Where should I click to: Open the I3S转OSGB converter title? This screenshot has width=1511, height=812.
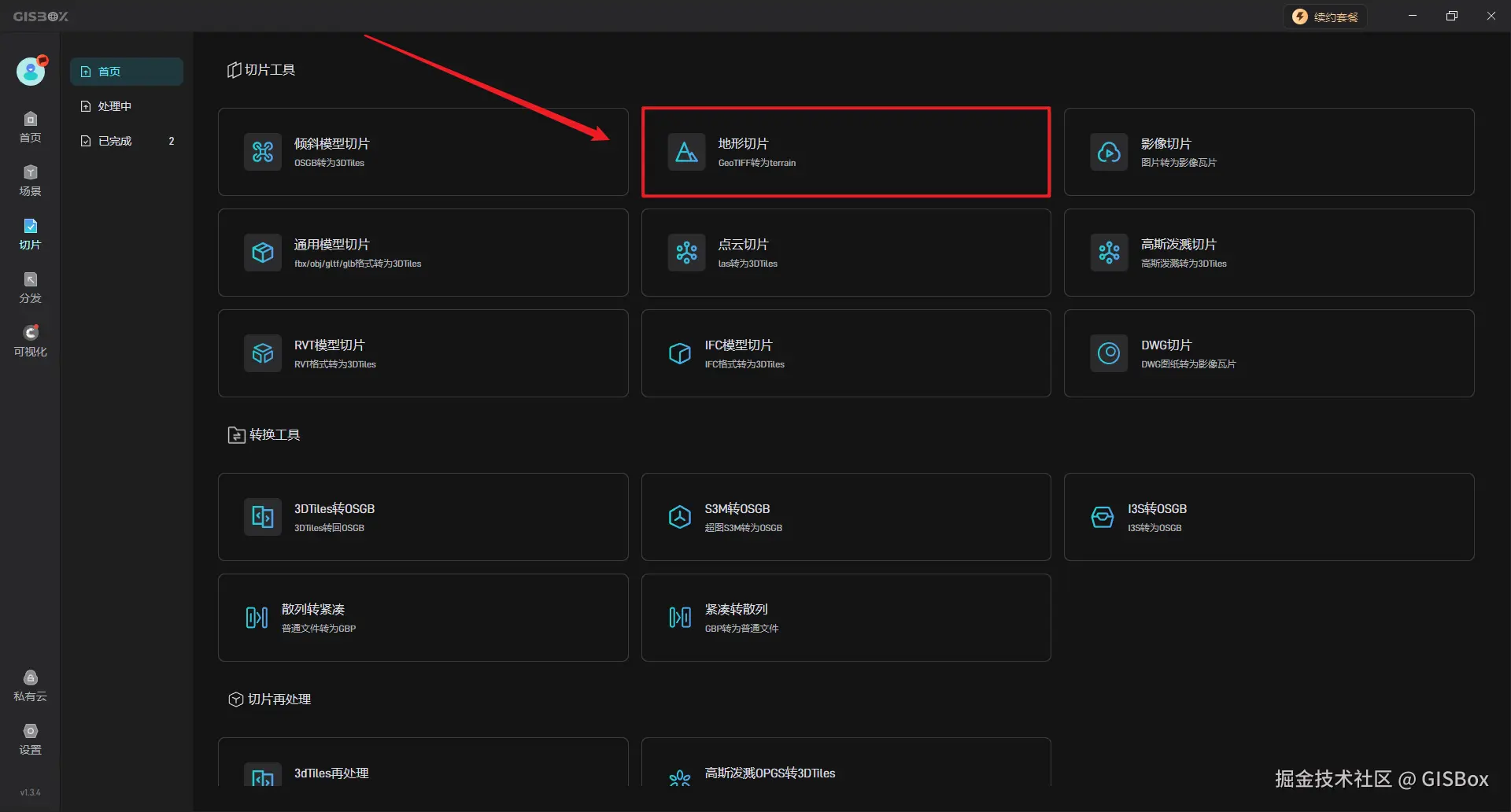[1157, 509]
